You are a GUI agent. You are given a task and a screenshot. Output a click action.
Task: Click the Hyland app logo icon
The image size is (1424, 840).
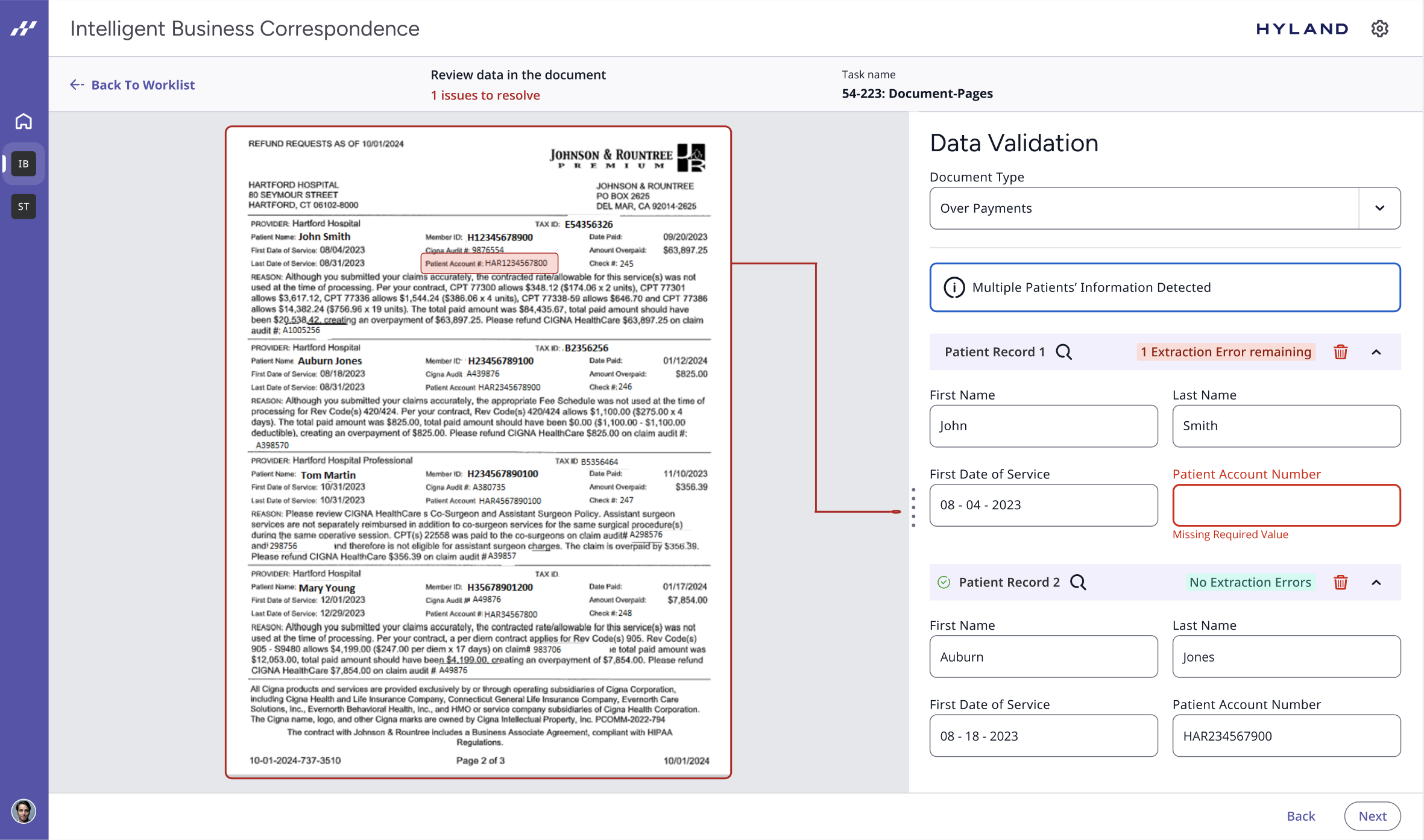click(24, 28)
